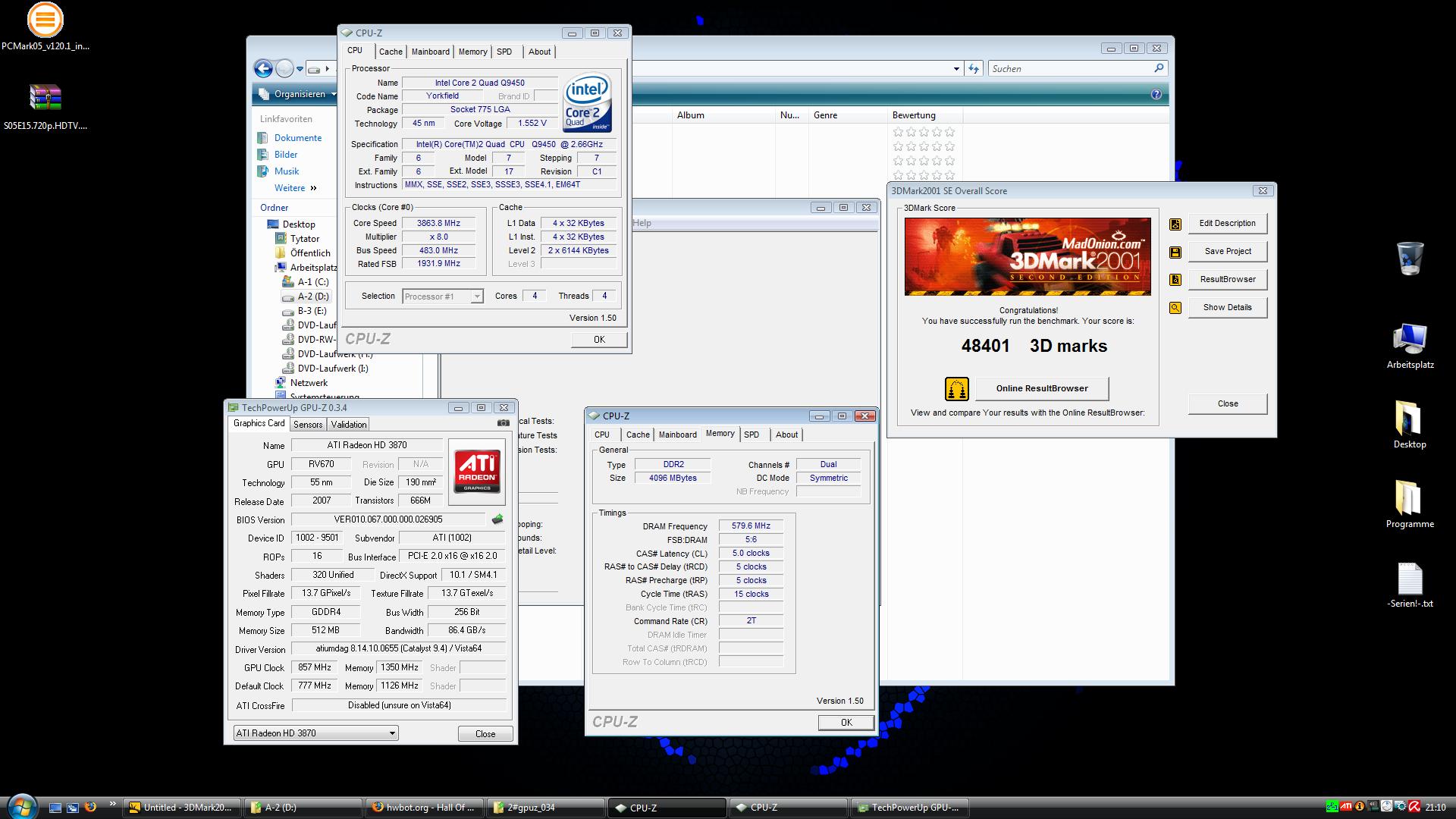The image size is (1456, 819).
Task: Click the Close button in 3DMark score dialog
Action: (1227, 403)
